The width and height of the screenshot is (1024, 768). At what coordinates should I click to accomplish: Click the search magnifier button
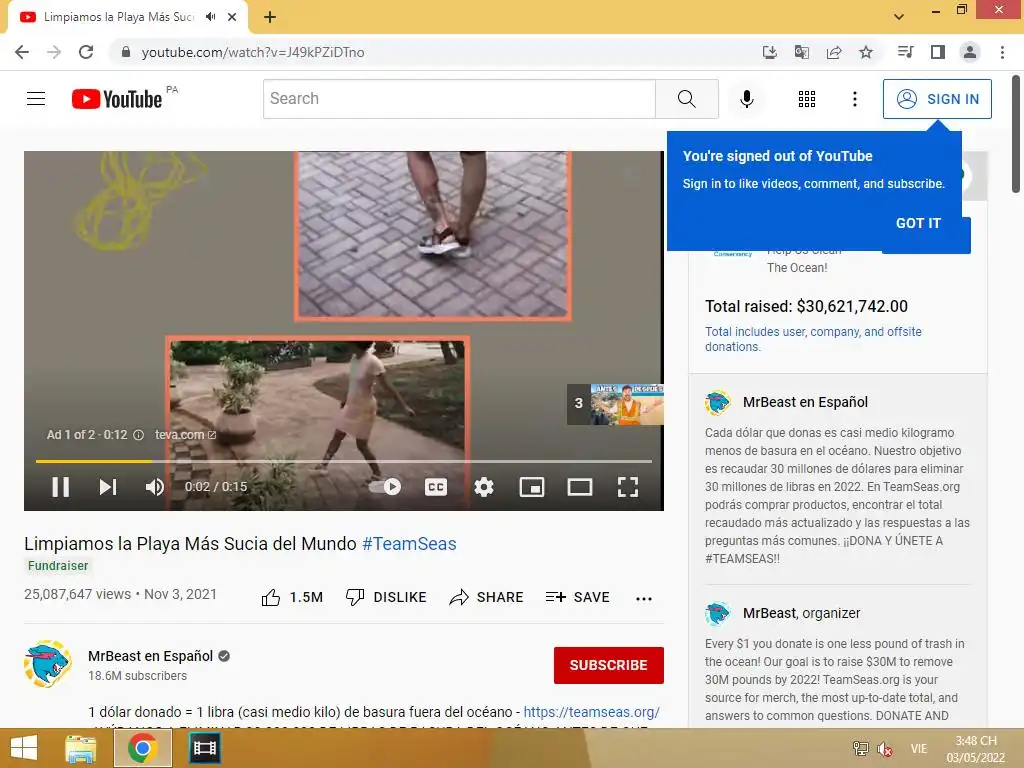pyautogui.click(x=686, y=99)
